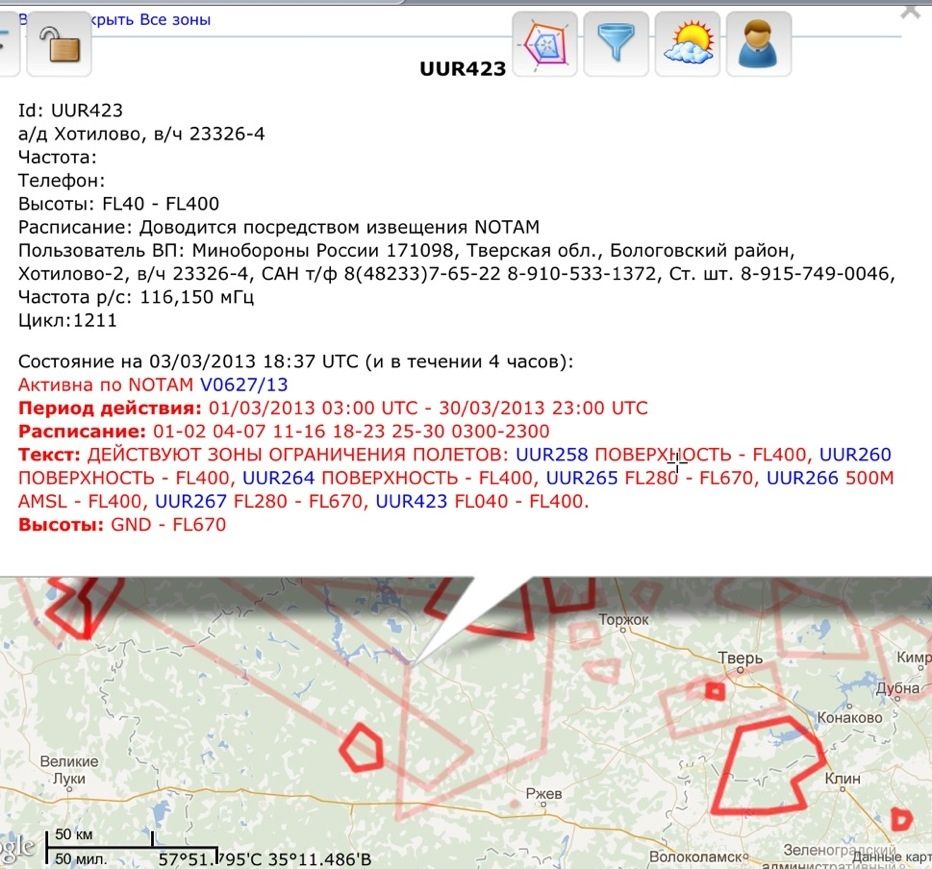Open zone UUR267 link
Viewport: 932px width, 869px height.
(x=191, y=501)
